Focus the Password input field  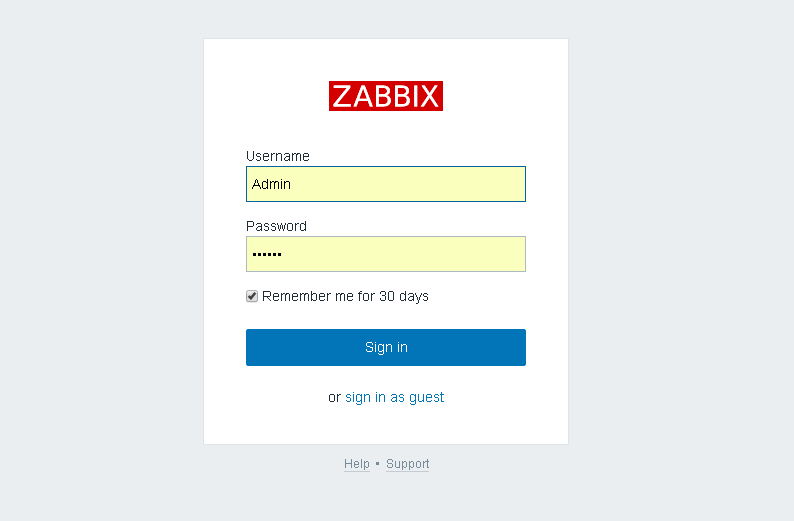(386, 254)
